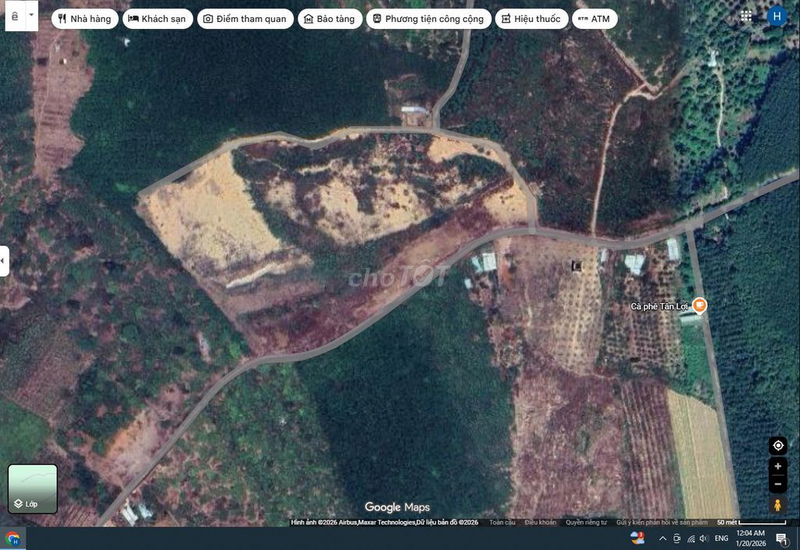
Task: Open Chrome from the Windows taskbar
Action: (12, 539)
